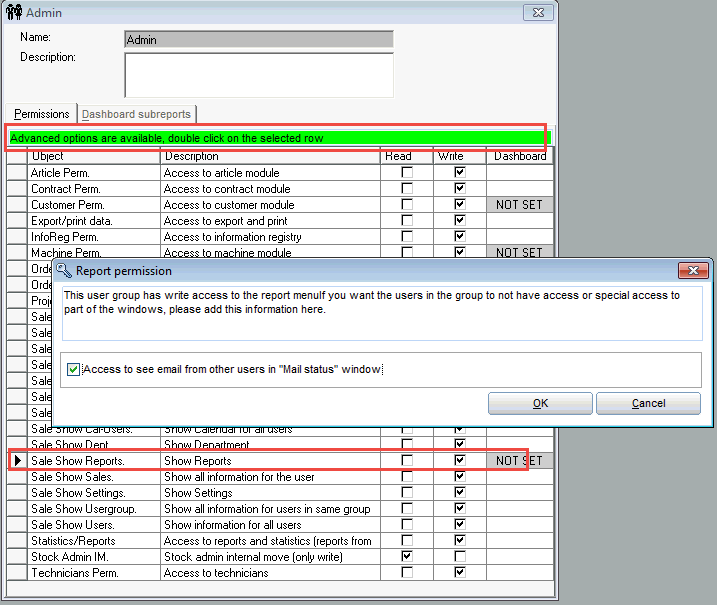The image size is (717, 605).
Task: Click NOT SET dashboard cell for Customer Perm.
Action: point(519,205)
